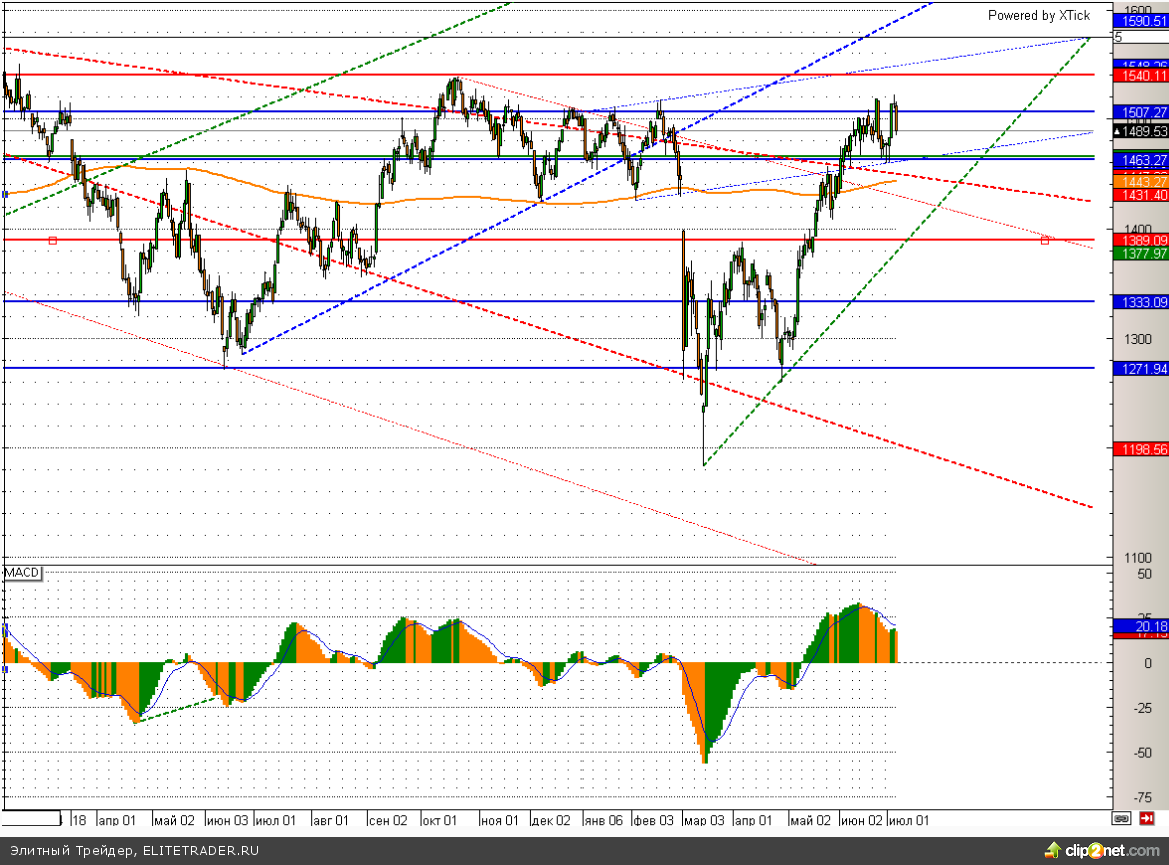Click the 'дек 02' date axis label
The width and height of the screenshot is (1169, 865).
tap(551, 820)
